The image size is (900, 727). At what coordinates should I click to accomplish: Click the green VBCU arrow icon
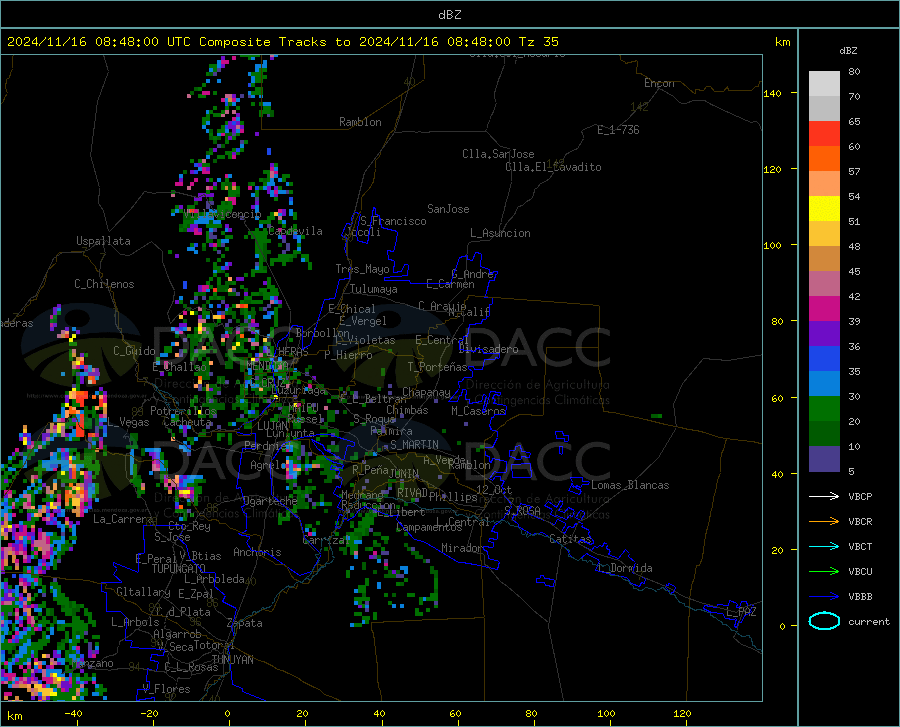coord(824,572)
